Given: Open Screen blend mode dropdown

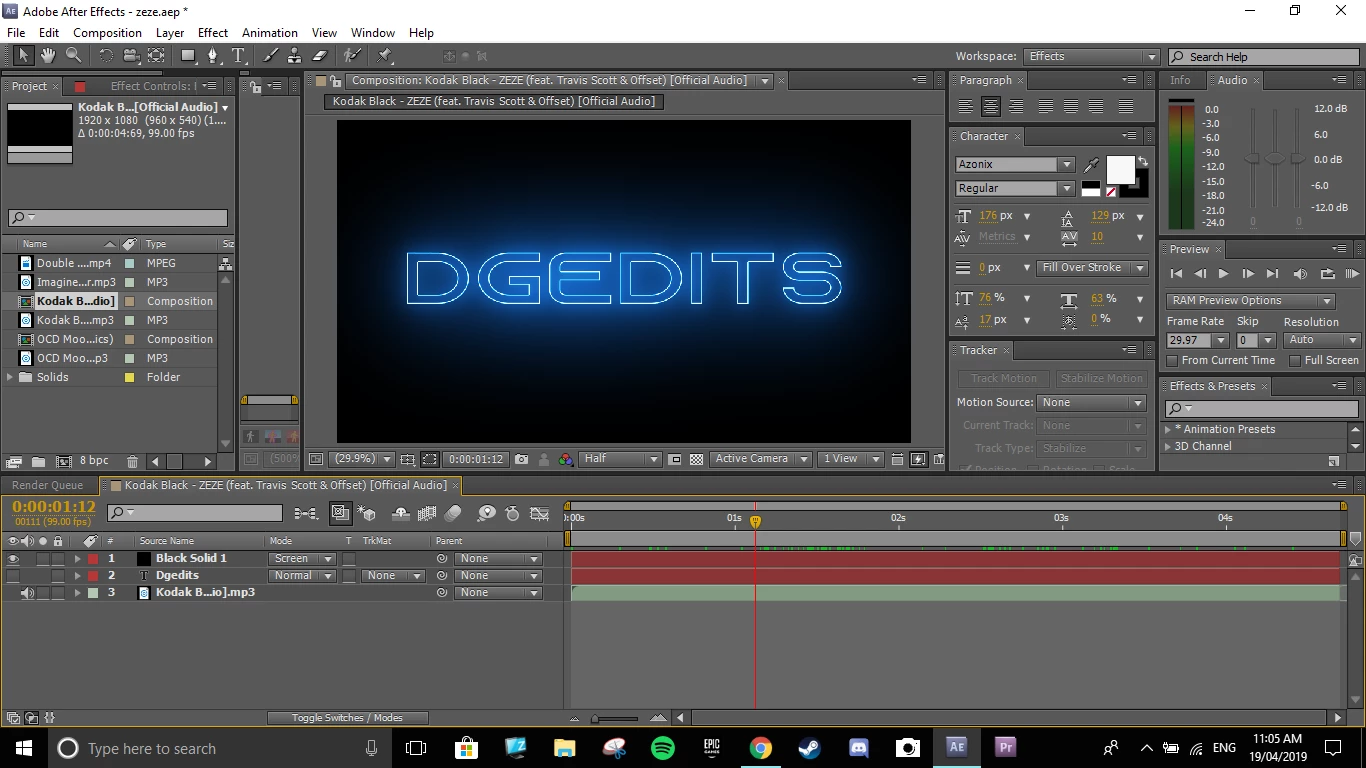Looking at the screenshot, I should click(302, 559).
